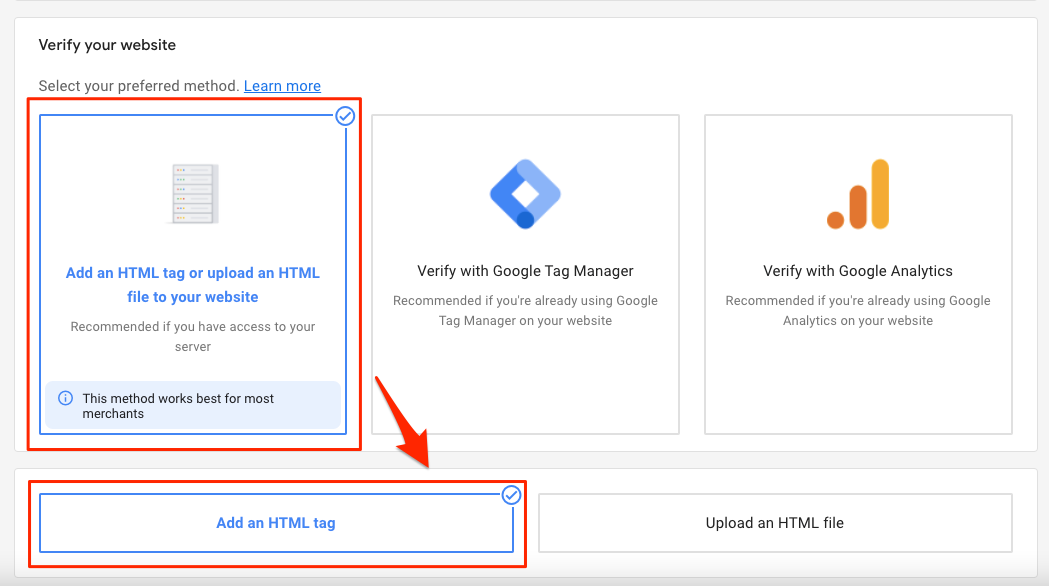This screenshot has width=1049, height=586.
Task: Open the Learn more help page
Action: pos(282,86)
